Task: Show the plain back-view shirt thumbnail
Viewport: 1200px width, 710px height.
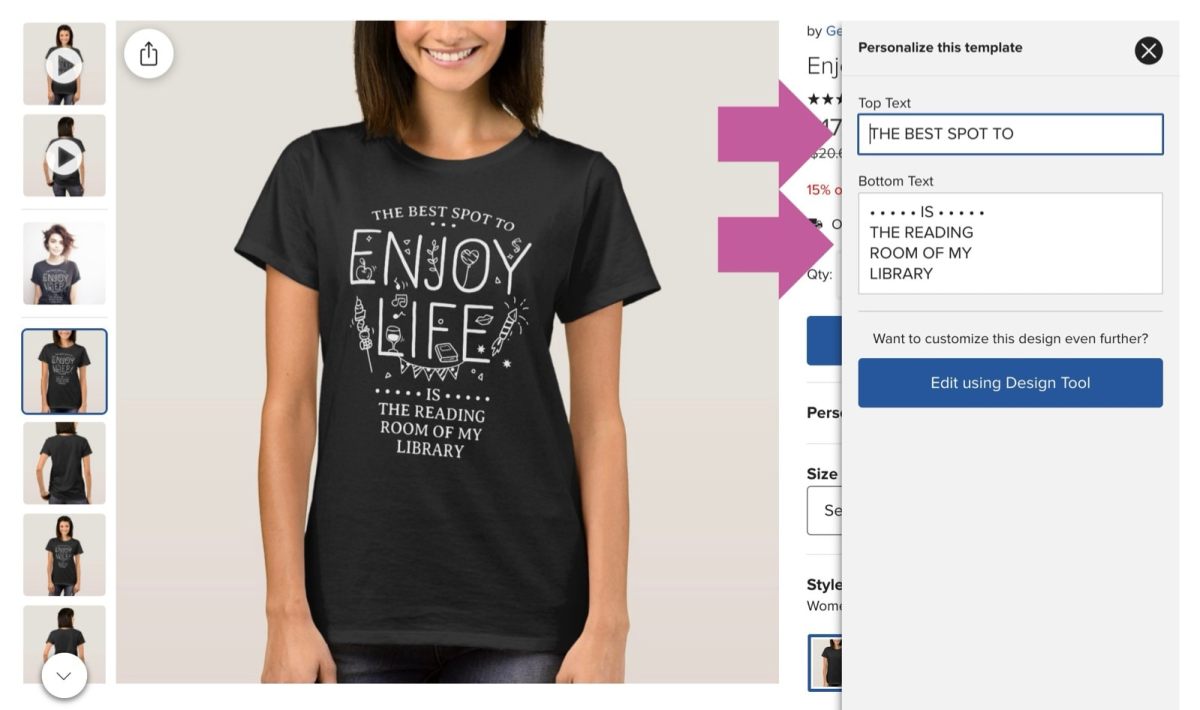Action: [64, 463]
